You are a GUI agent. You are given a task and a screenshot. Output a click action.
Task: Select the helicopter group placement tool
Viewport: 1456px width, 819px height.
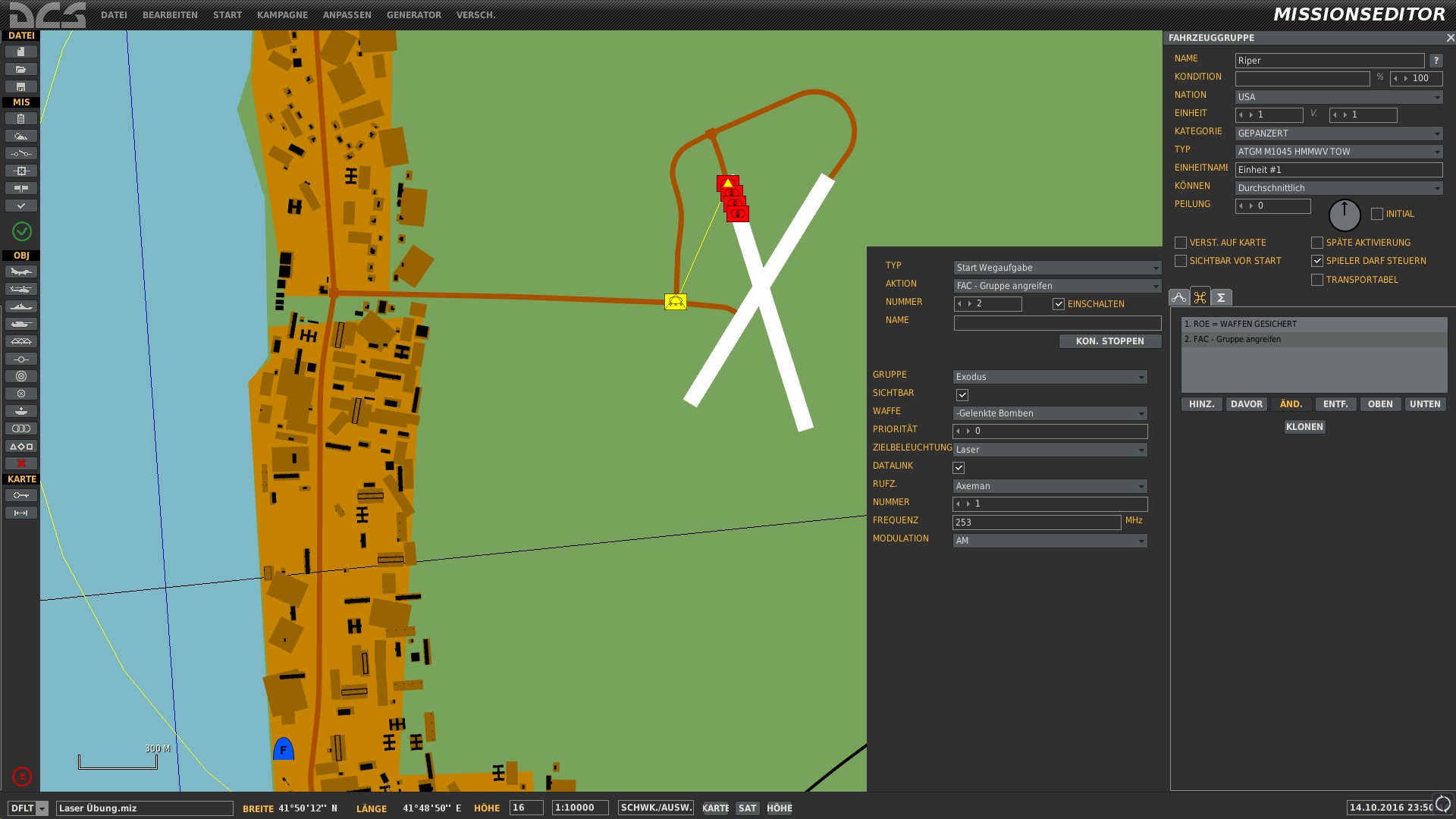click(x=21, y=290)
